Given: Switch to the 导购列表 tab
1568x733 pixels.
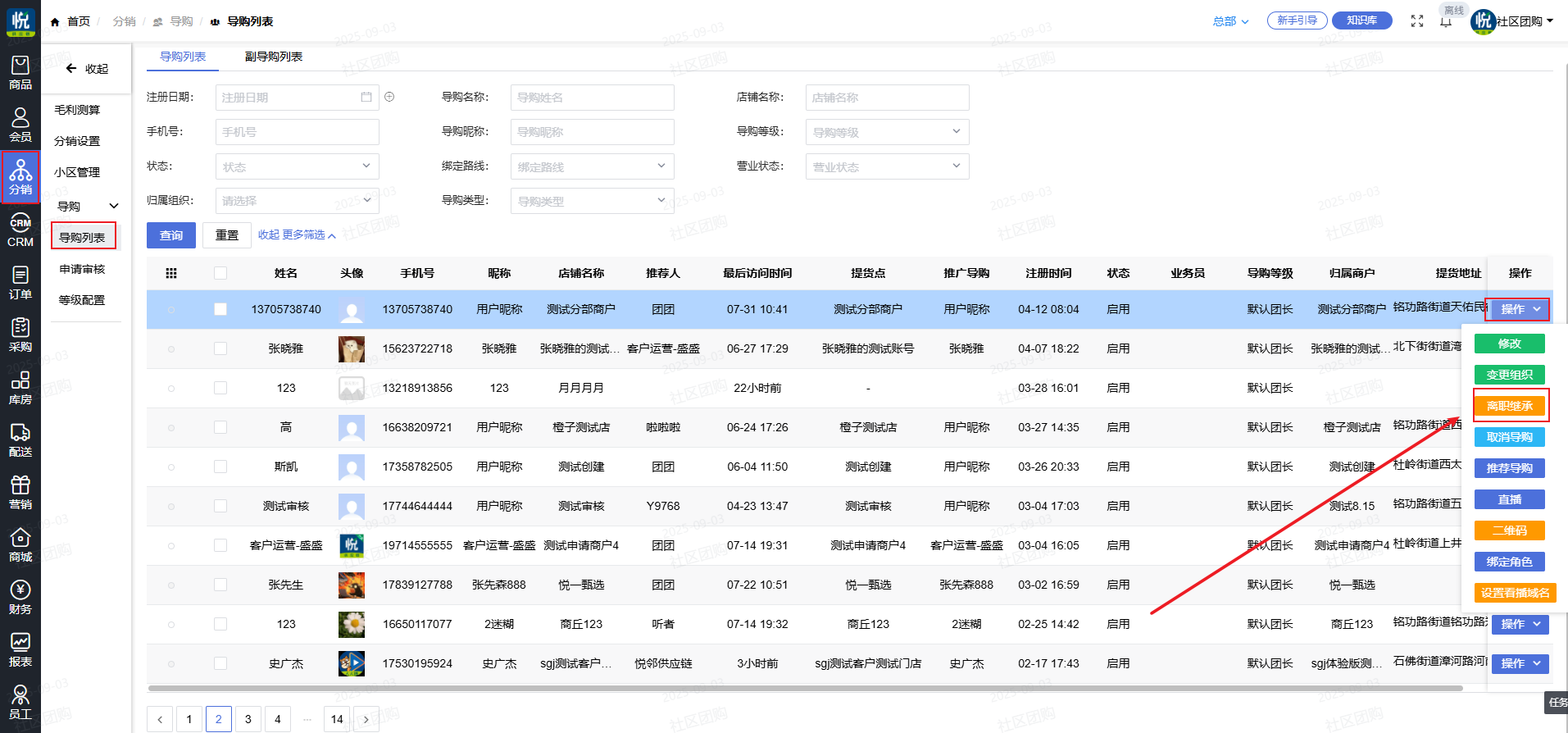Looking at the screenshot, I should 183,57.
